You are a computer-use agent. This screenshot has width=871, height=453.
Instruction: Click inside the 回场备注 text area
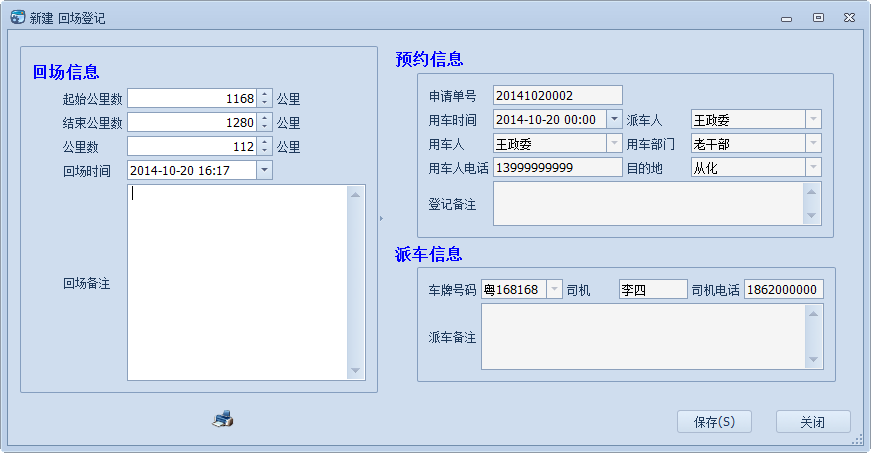pos(238,283)
